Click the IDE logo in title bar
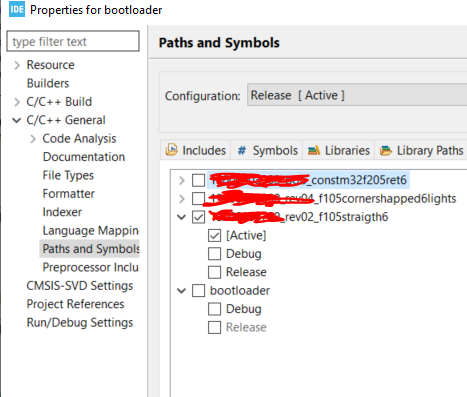The image size is (467, 397). click(17, 9)
